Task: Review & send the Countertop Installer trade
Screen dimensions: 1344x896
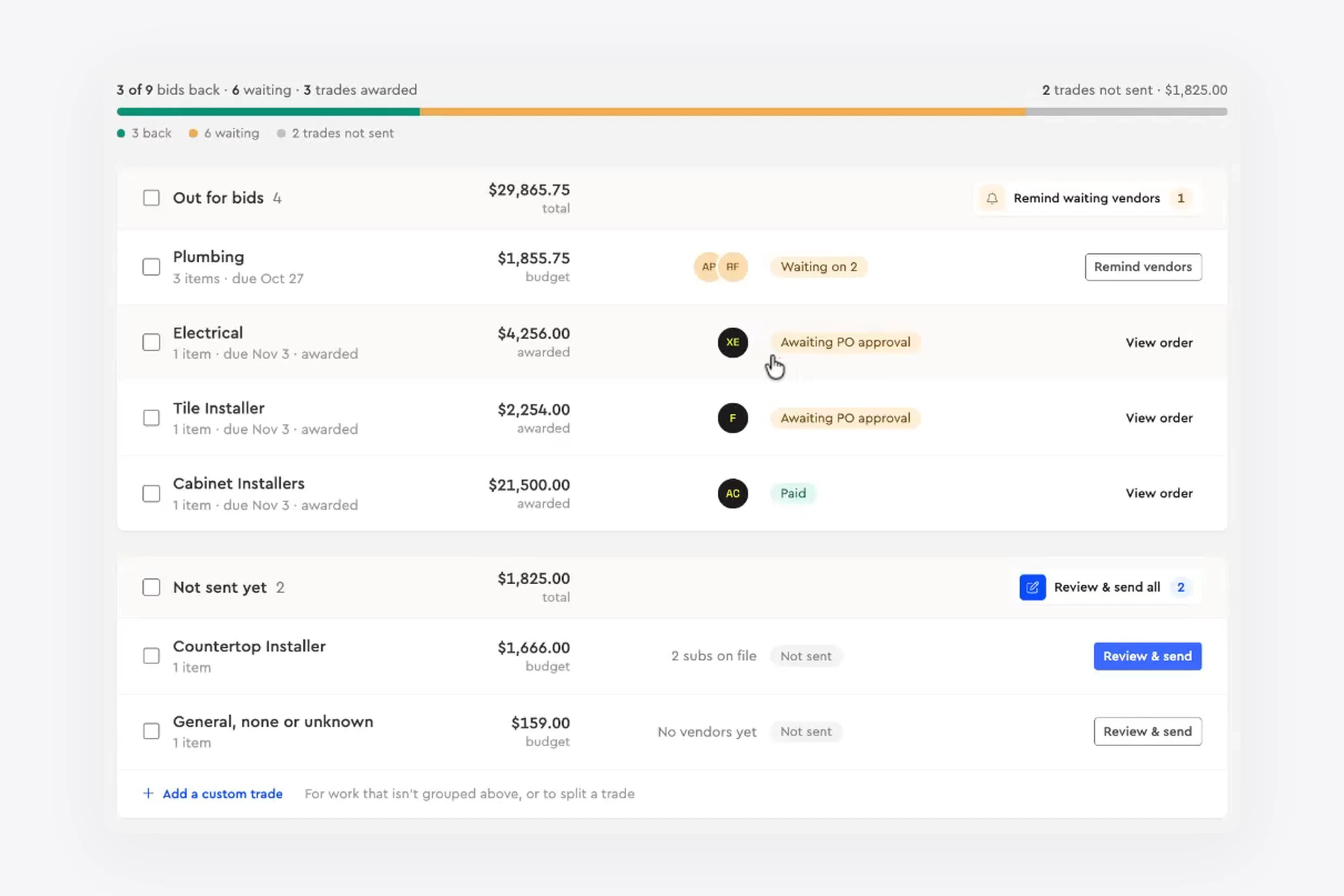Action: 1148,656
